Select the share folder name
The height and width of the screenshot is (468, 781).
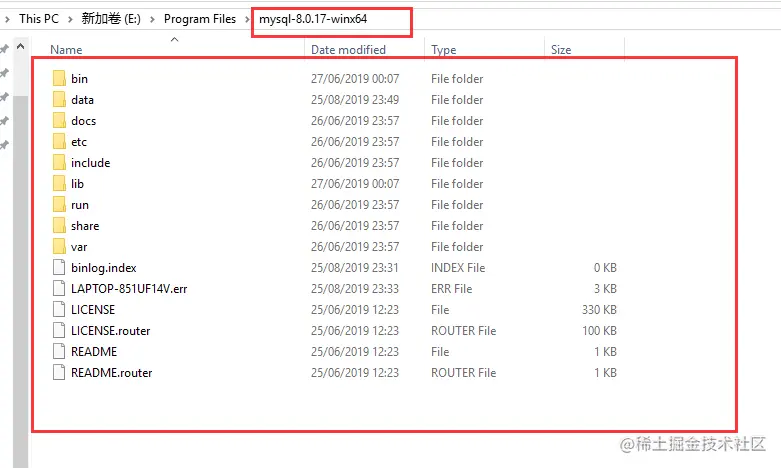(85, 226)
